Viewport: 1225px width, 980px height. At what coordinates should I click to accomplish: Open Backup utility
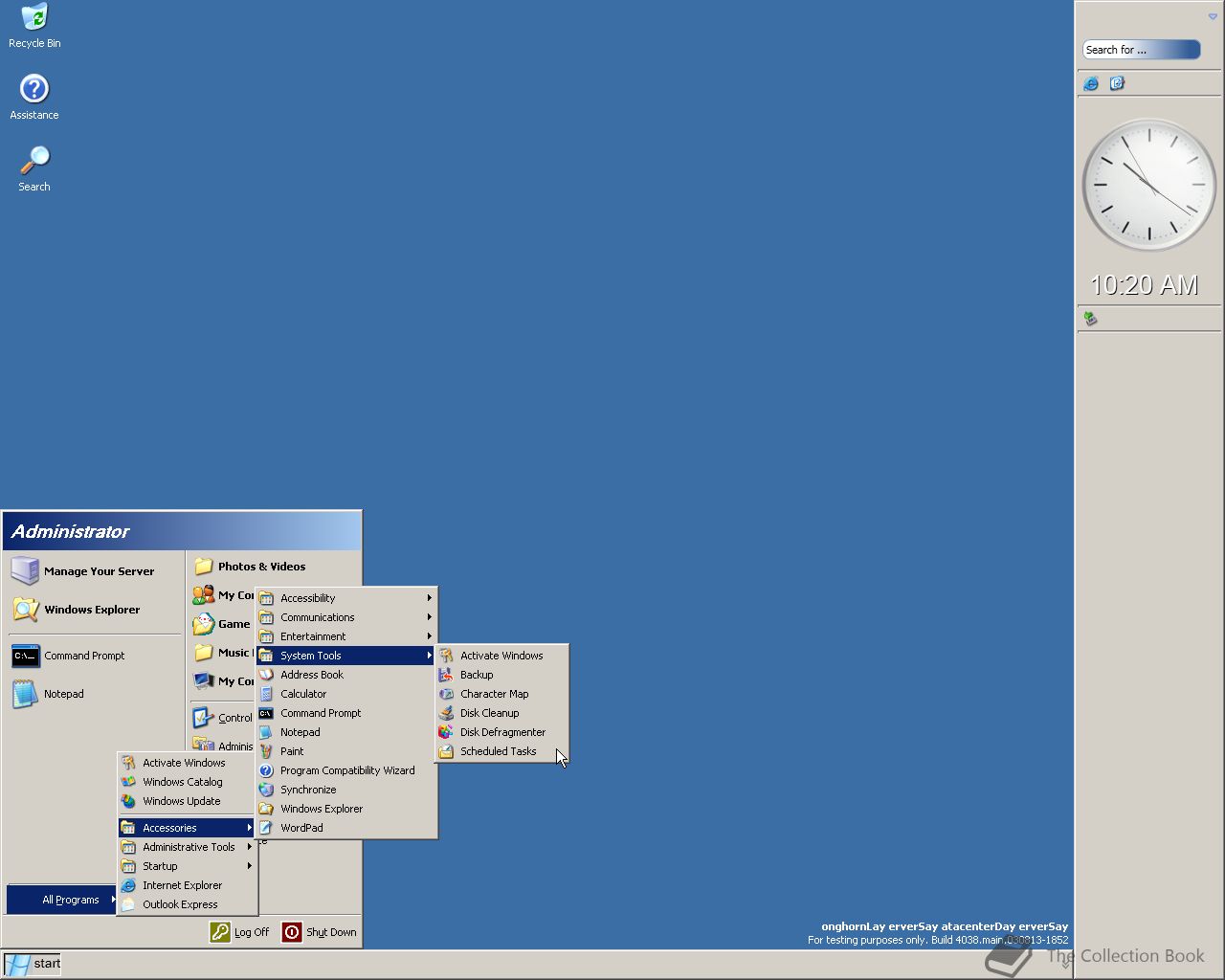tap(502, 675)
